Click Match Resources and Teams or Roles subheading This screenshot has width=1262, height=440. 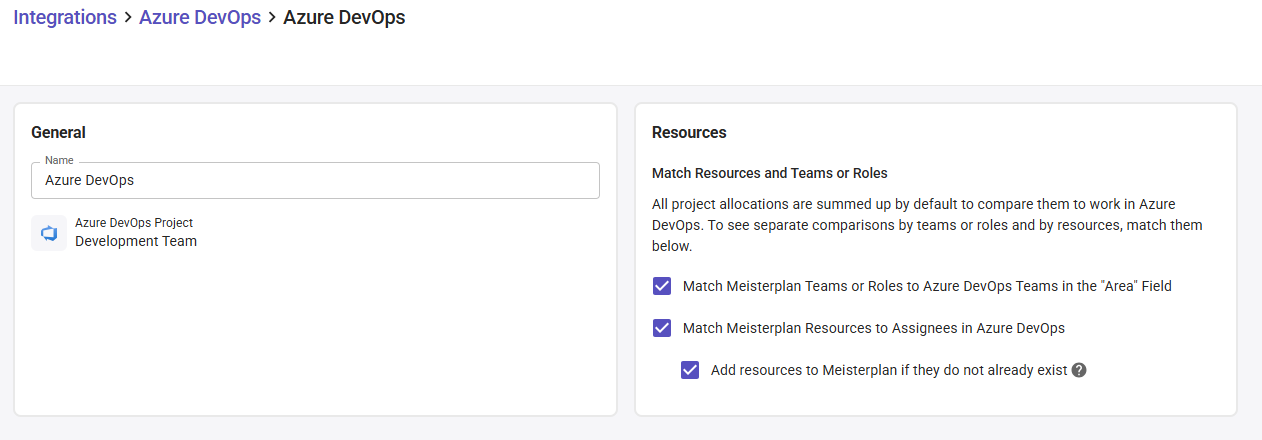point(770,173)
